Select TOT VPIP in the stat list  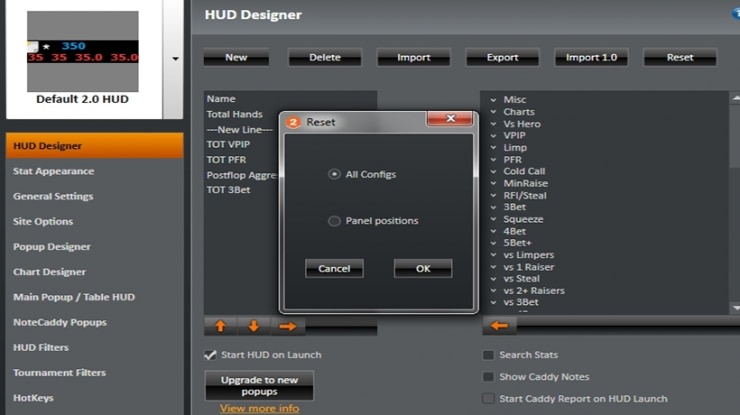(228, 144)
